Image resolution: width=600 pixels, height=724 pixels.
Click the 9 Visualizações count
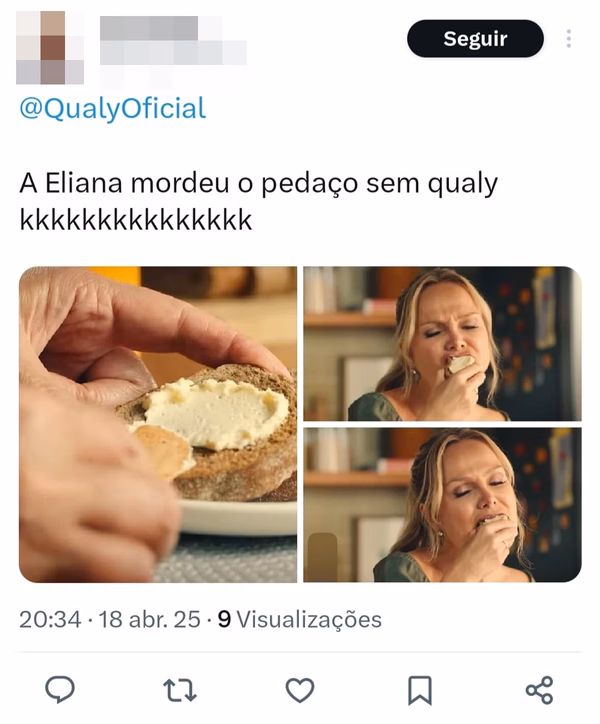(x=300, y=619)
